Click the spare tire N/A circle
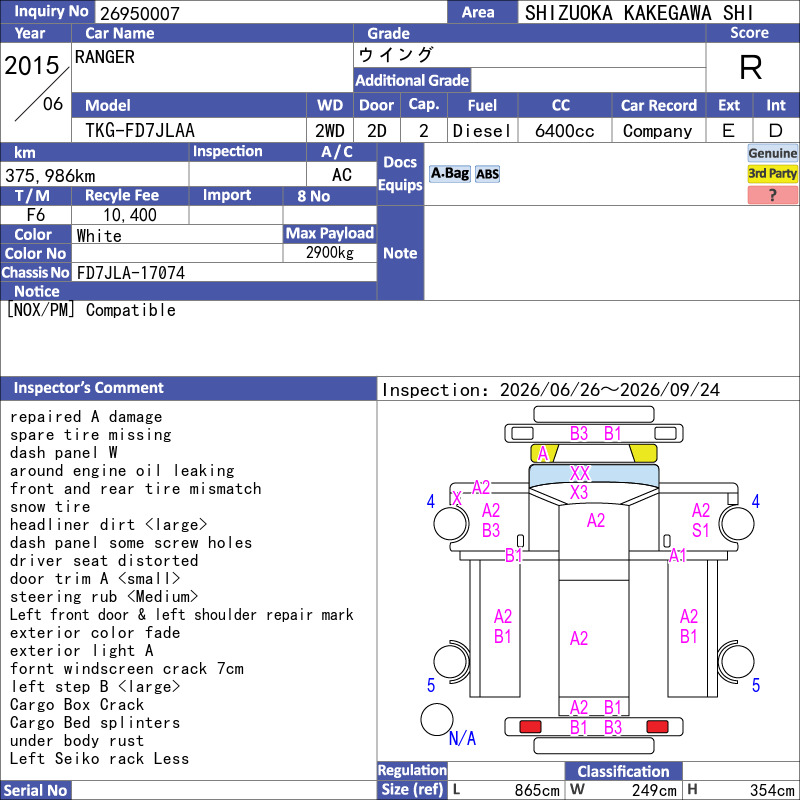 (x=437, y=719)
